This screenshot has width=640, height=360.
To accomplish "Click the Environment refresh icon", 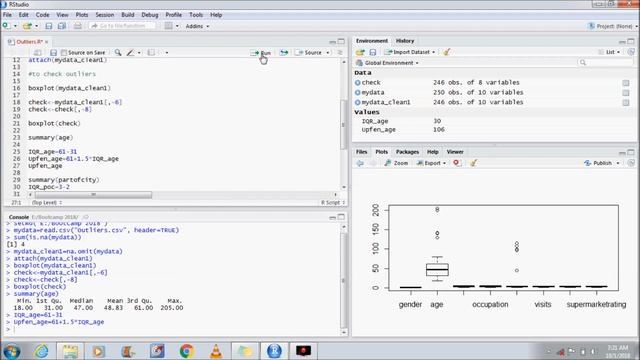I will click(x=631, y=52).
